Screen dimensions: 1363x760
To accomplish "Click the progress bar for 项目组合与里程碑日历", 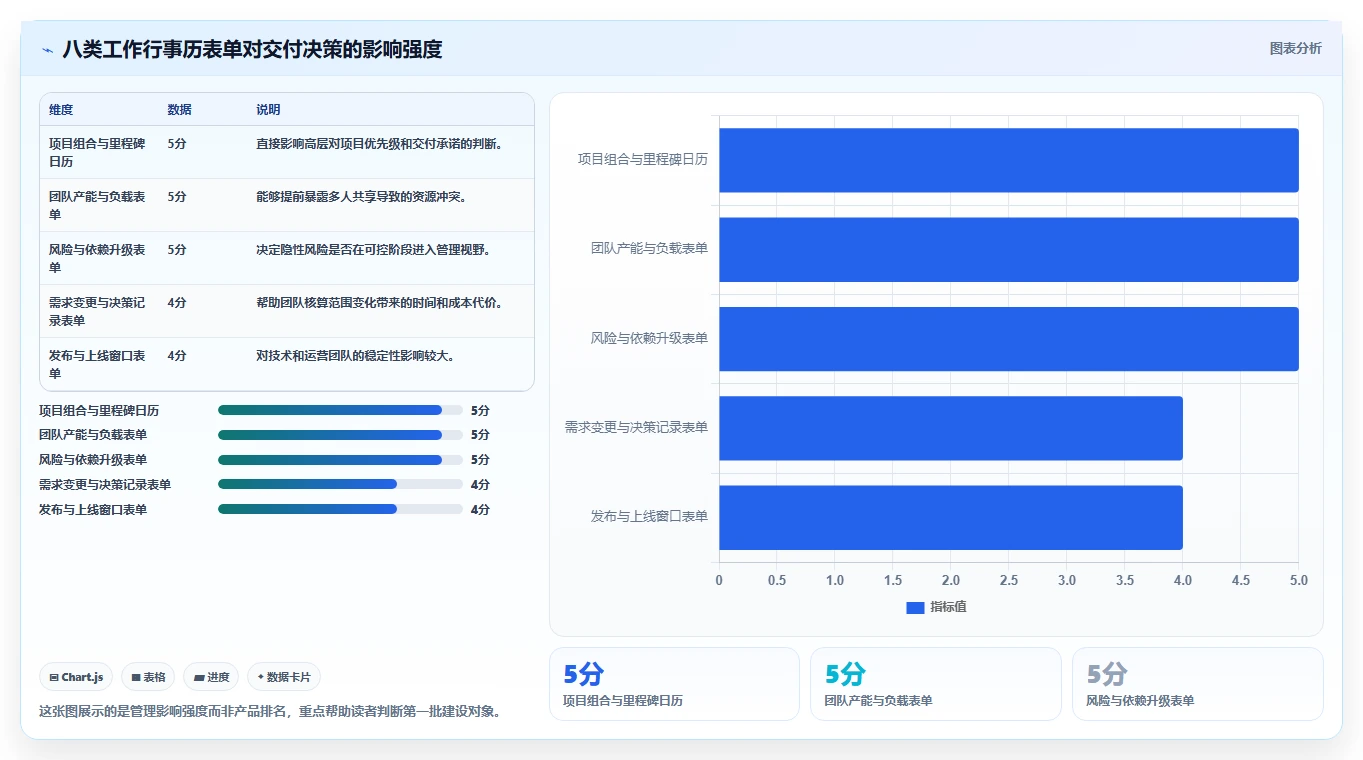I will click(340, 410).
